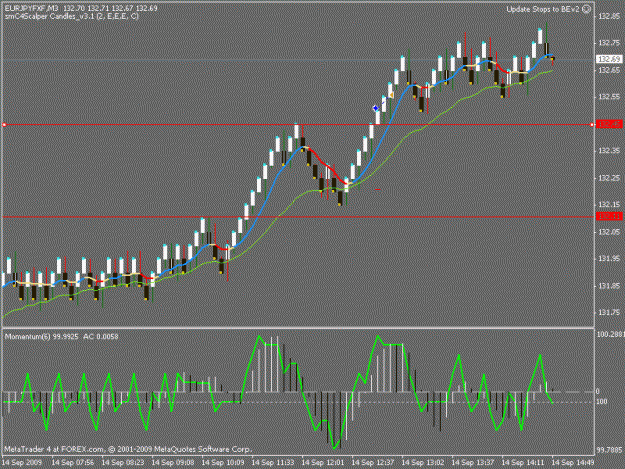Click the 'Update Stops to BEv2' label

tap(542, 9)
